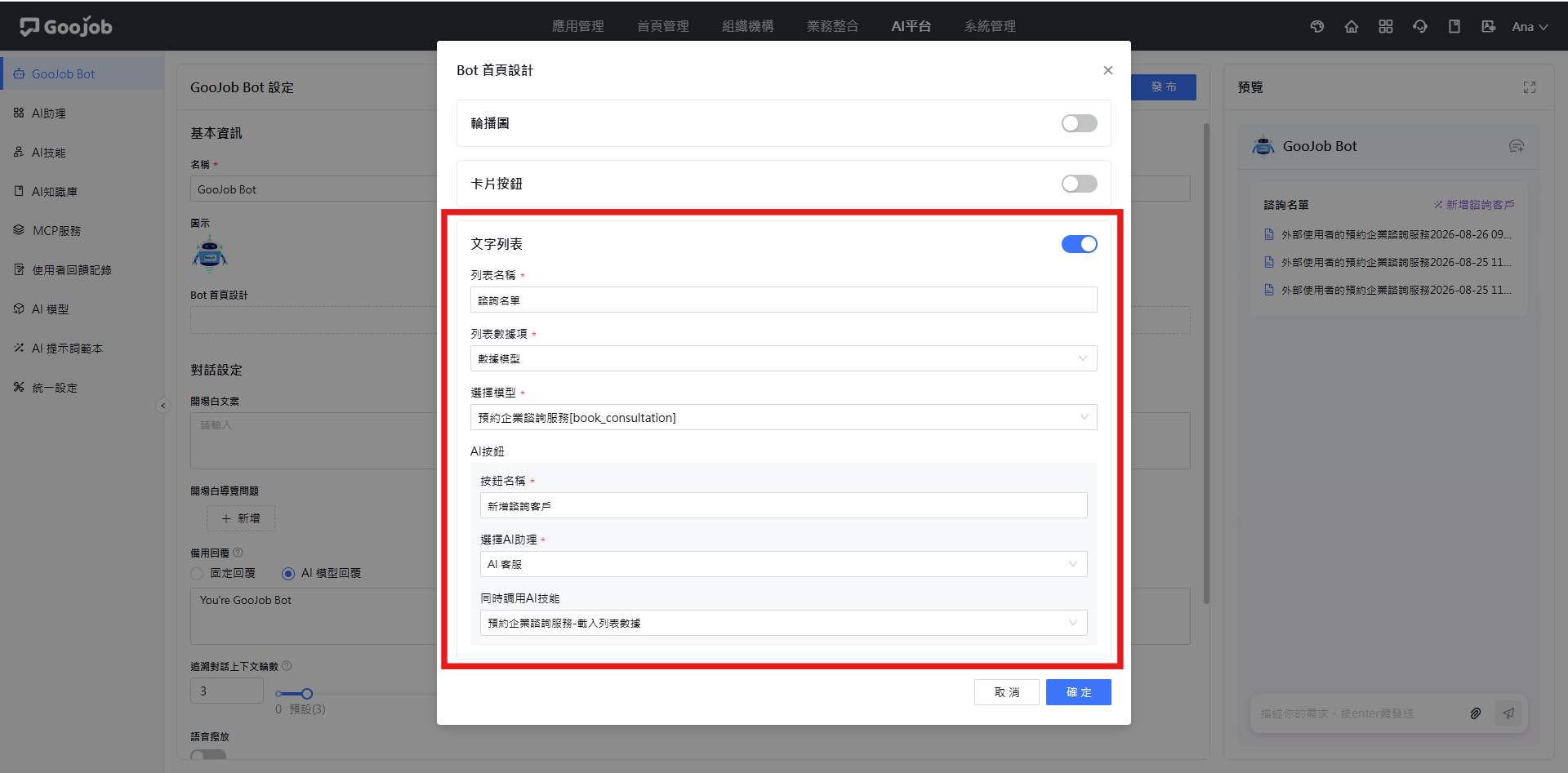This screenshot has width=1568, height=773.
Task: Open the document icon in top bar
Action: 1454,26
